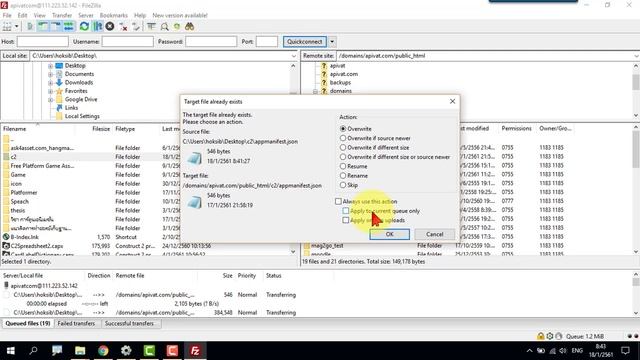Click Cancel in the file exists dialog

click(435, 234)
